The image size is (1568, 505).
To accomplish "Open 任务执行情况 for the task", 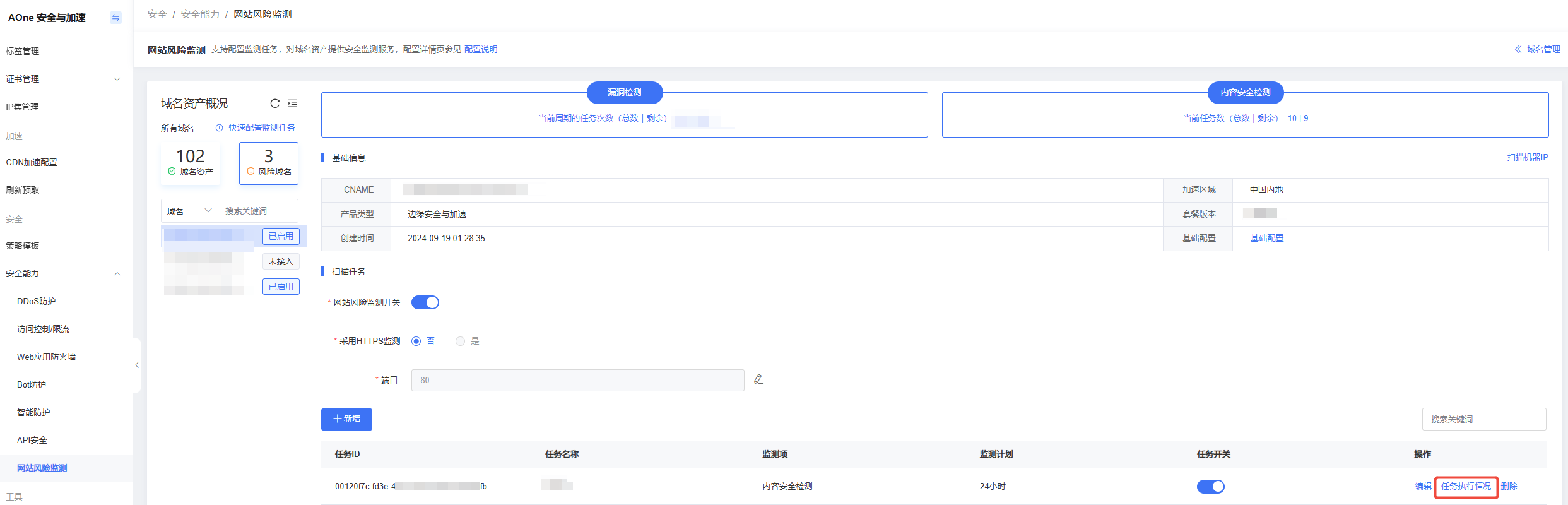I will pyautogui.click(x=1466, y=486).
